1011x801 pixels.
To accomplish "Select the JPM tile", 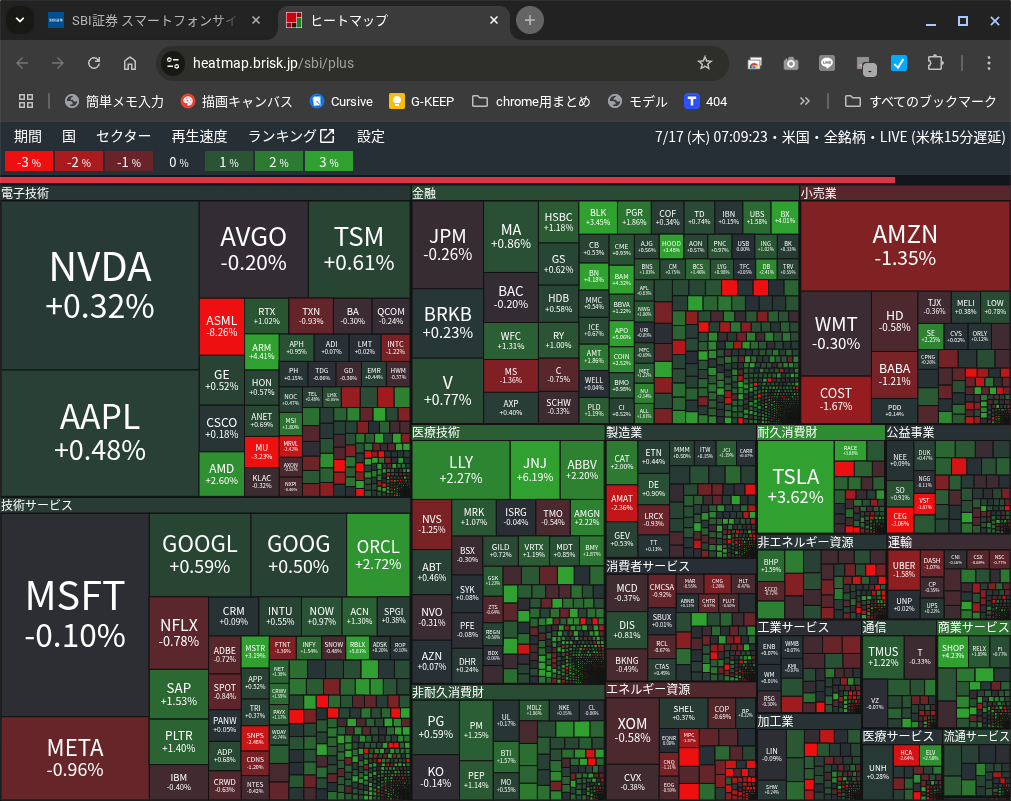I will click(x=447, y=244).
